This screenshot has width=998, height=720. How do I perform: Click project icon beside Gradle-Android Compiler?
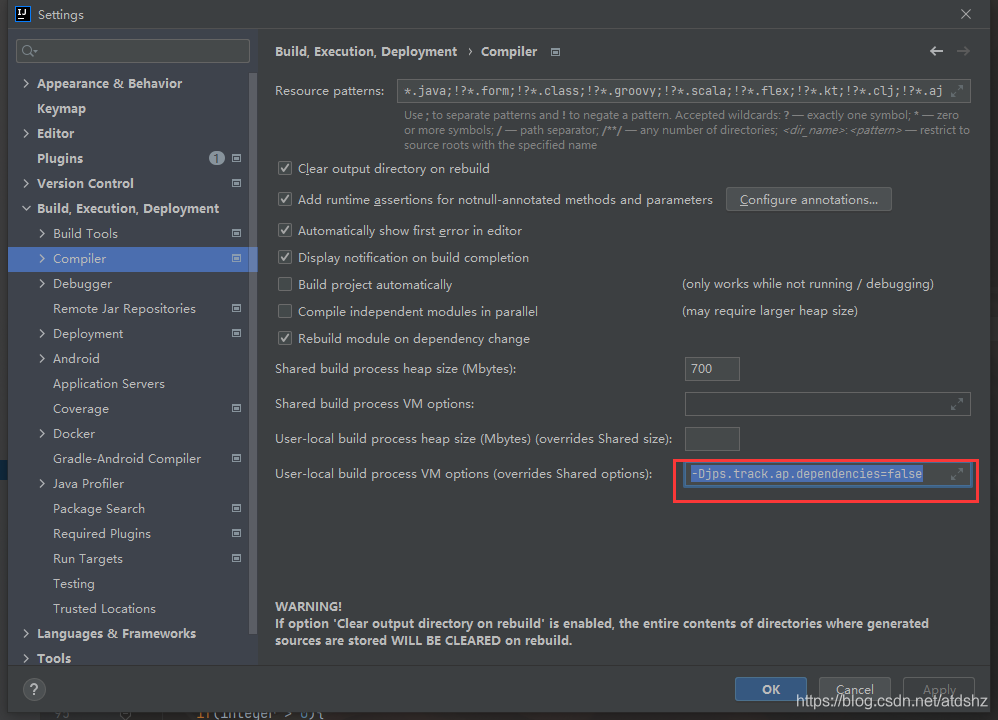coord(236,458)
